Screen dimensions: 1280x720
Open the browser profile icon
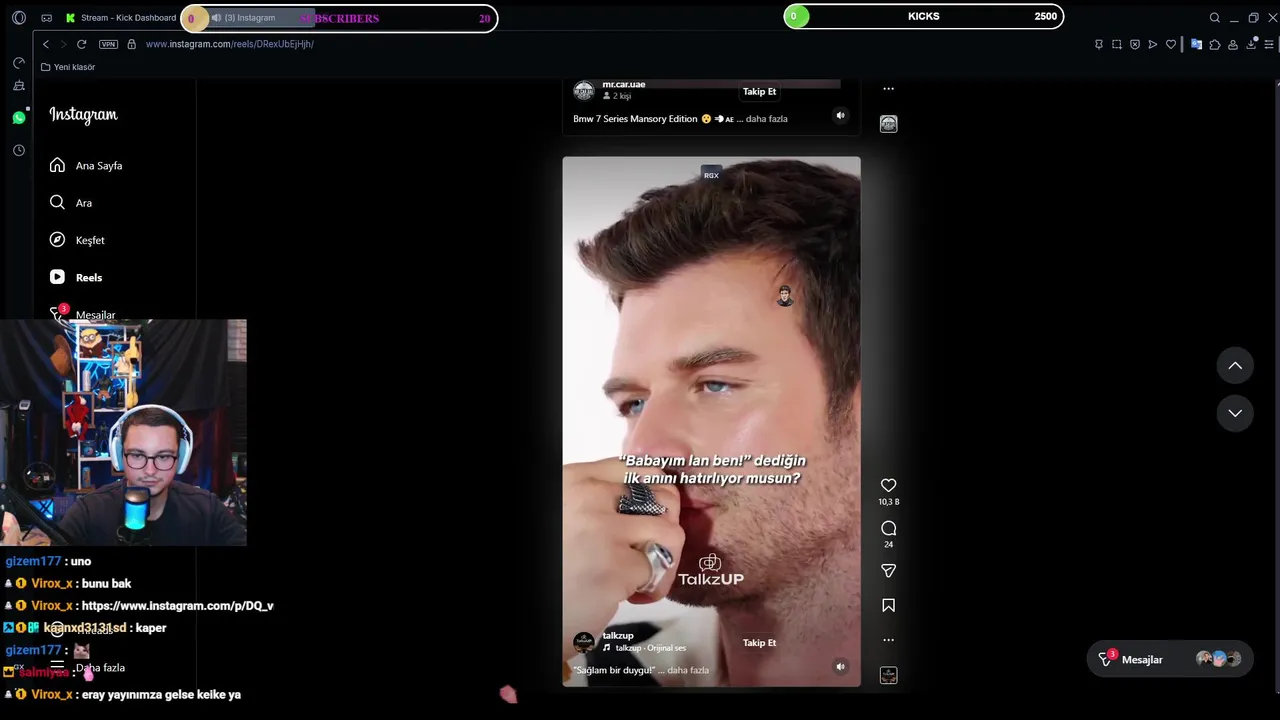1233,44
